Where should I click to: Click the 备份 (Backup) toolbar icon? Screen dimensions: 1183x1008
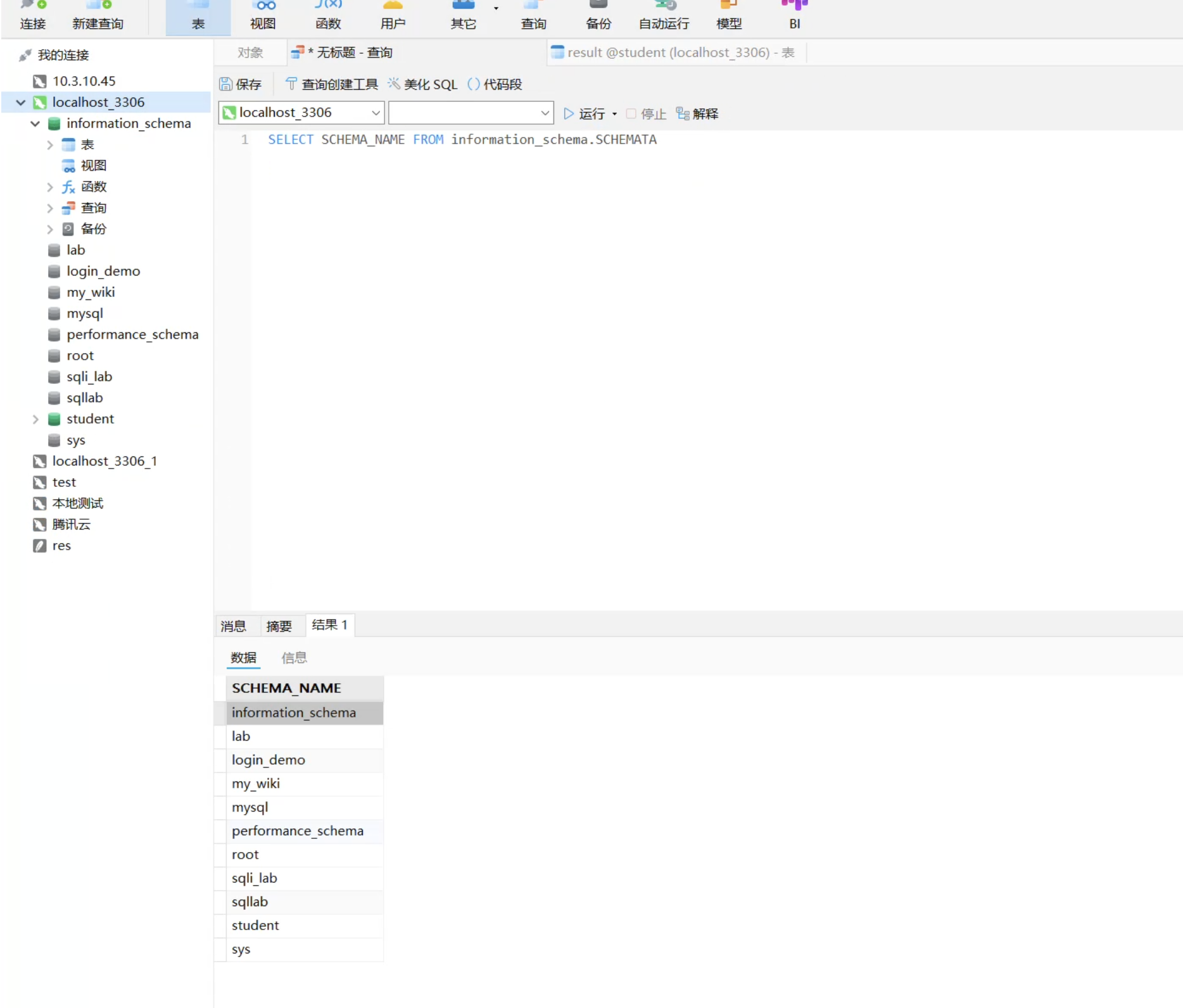tap(598, 16)
